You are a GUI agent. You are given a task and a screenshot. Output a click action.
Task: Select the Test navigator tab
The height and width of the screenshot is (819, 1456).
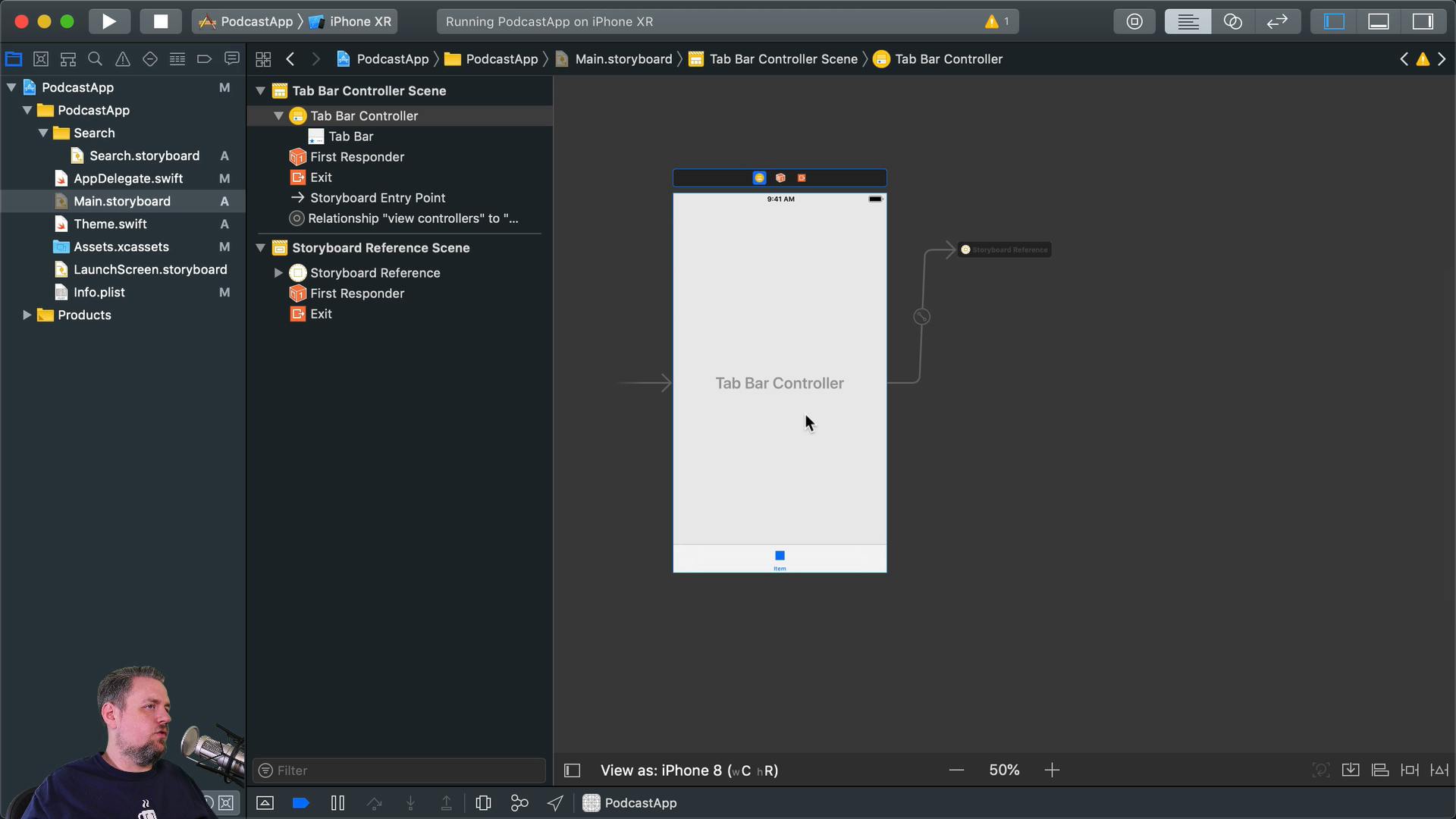pos(150,59)
